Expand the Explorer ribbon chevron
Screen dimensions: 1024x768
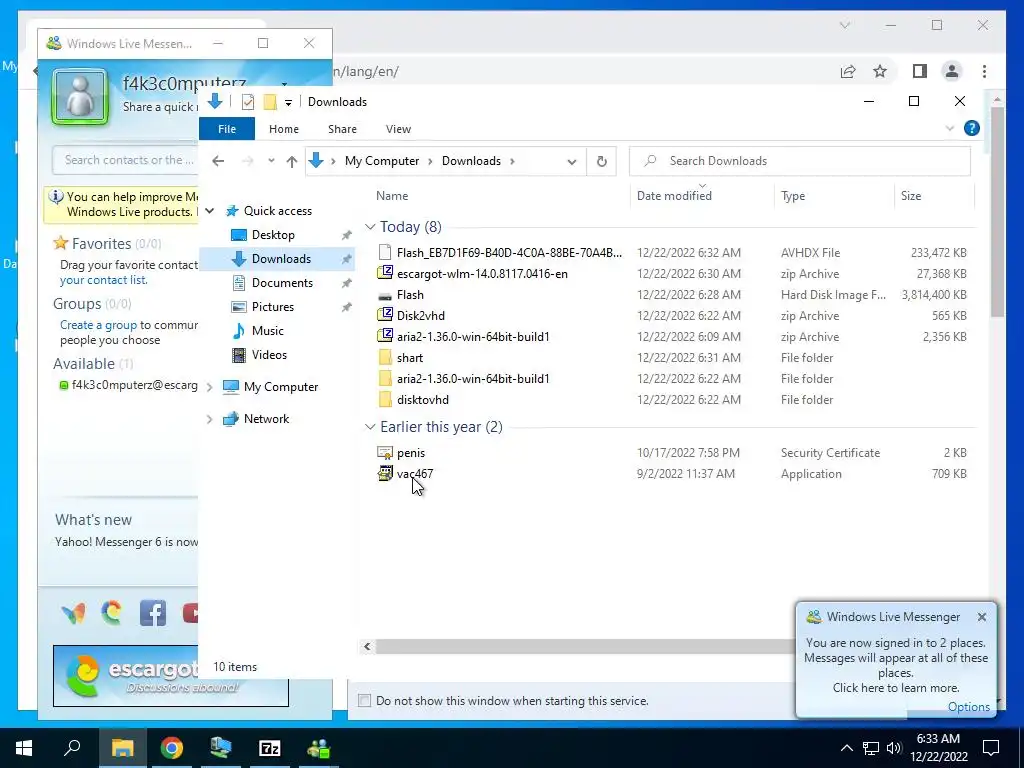tap(950, 129)
